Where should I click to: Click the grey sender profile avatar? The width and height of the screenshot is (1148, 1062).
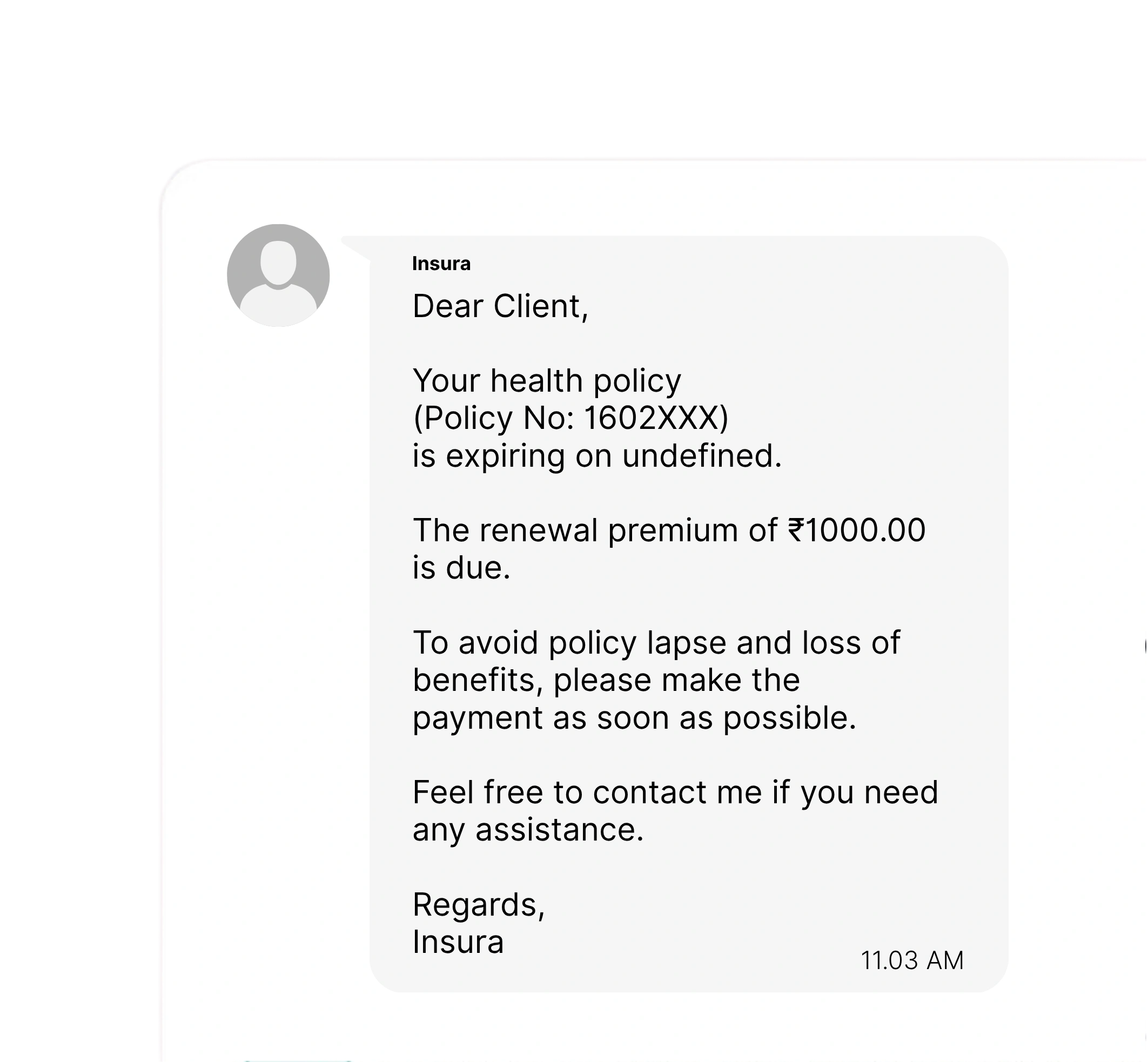(278, 275)
